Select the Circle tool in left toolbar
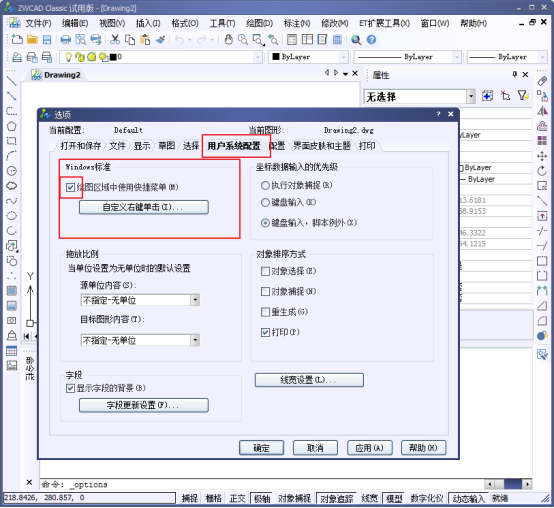The image size is (554, 508). (x=12, y=171)
